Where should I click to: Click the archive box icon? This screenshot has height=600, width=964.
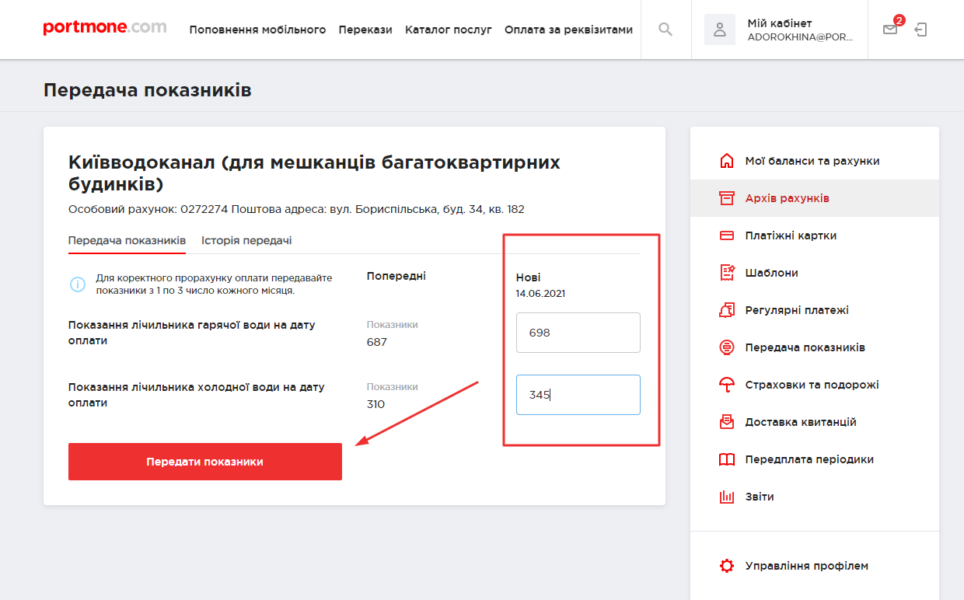727,198
